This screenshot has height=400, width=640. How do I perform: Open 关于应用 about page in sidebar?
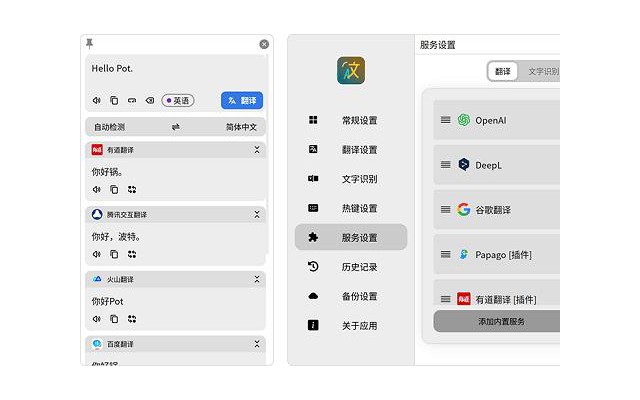click(x=351, y=325)
